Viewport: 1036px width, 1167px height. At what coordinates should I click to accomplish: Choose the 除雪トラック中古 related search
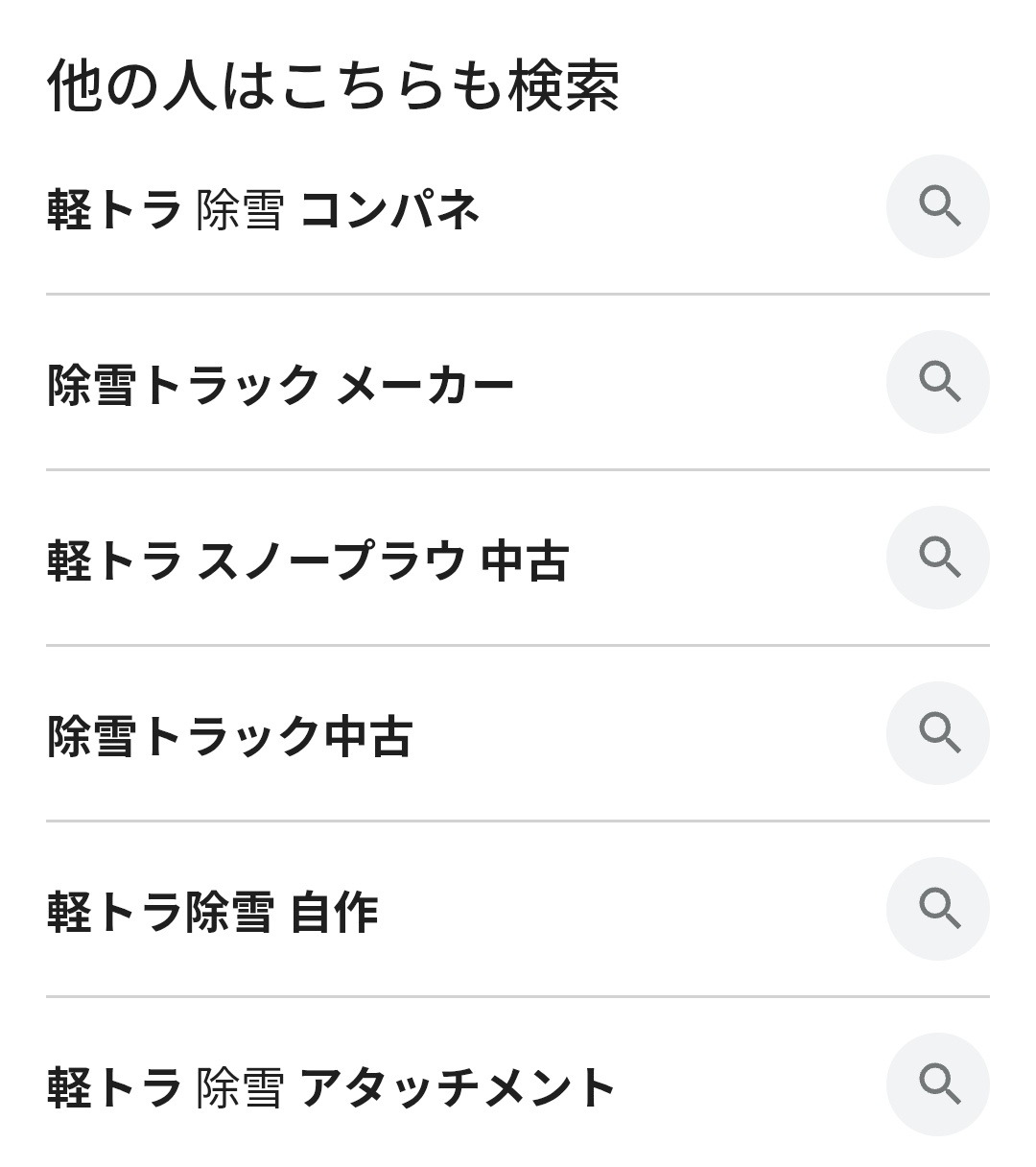(230, 736)
